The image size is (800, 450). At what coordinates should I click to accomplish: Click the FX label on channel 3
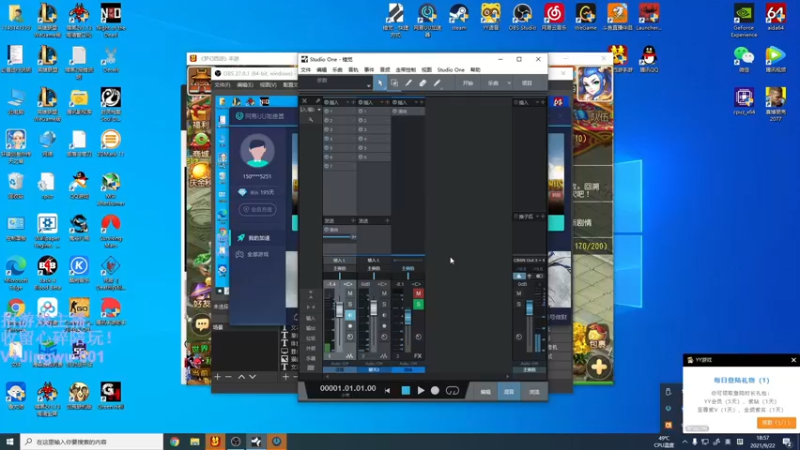point(418,356)
